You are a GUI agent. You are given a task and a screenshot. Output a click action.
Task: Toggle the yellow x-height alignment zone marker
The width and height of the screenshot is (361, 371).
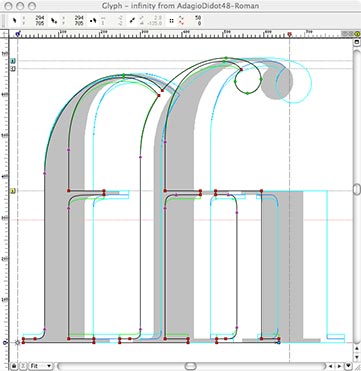tap(13, 191)
